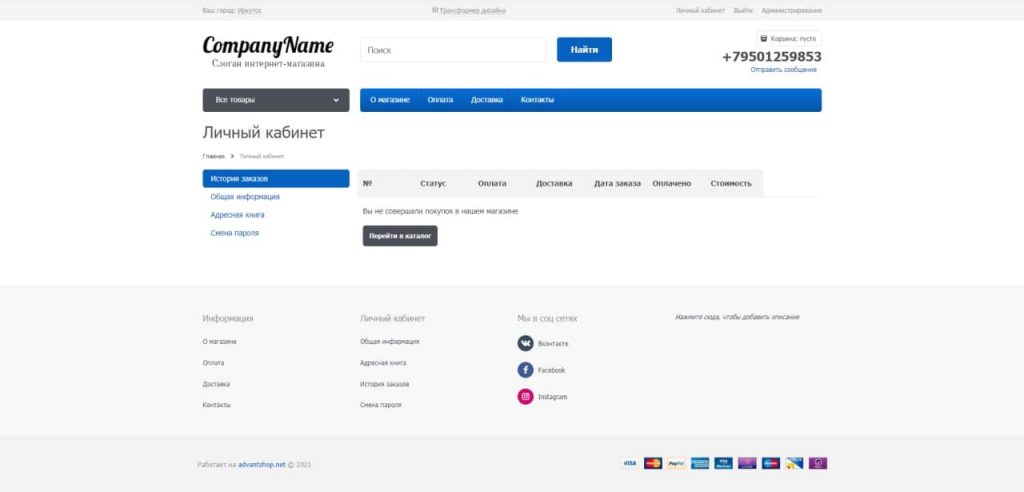Open the Контакты menu item in blue navbar

click(x=537, y=100)
